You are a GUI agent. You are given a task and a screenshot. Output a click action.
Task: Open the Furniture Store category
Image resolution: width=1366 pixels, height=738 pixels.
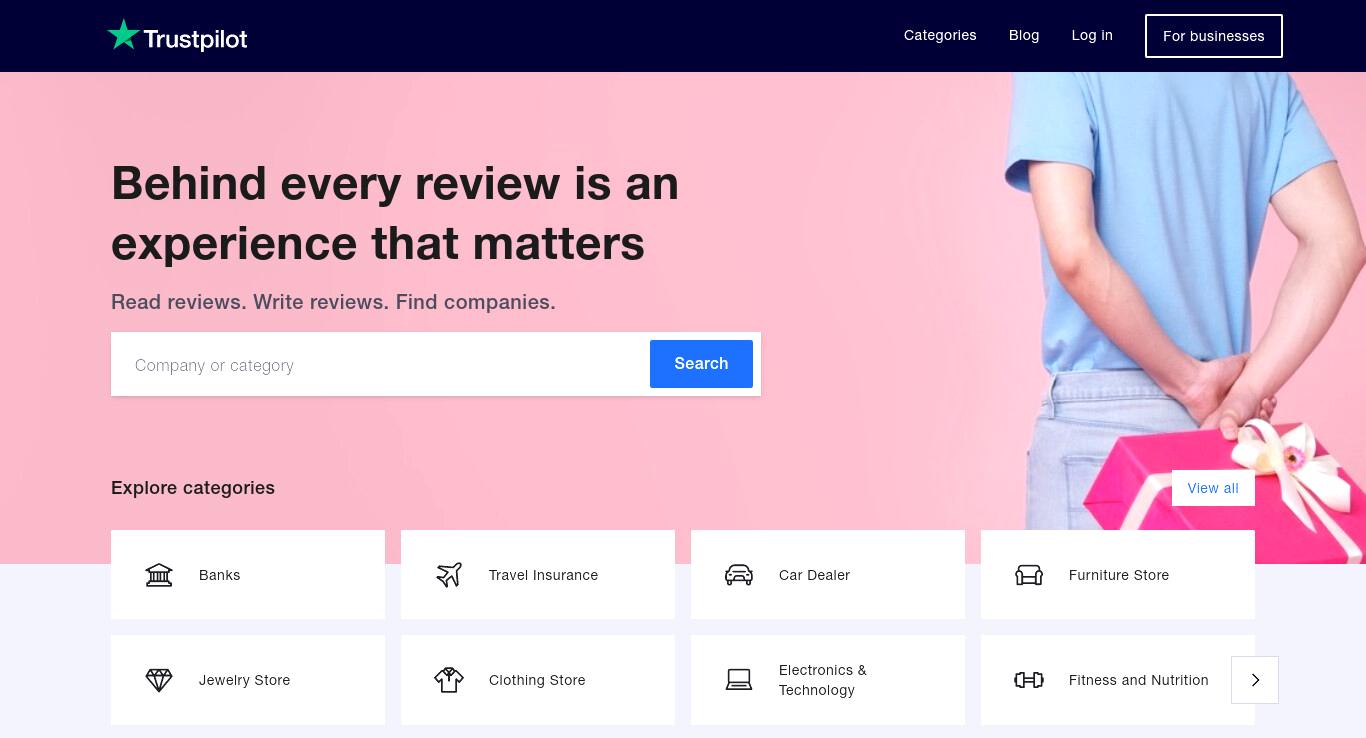1118,575
